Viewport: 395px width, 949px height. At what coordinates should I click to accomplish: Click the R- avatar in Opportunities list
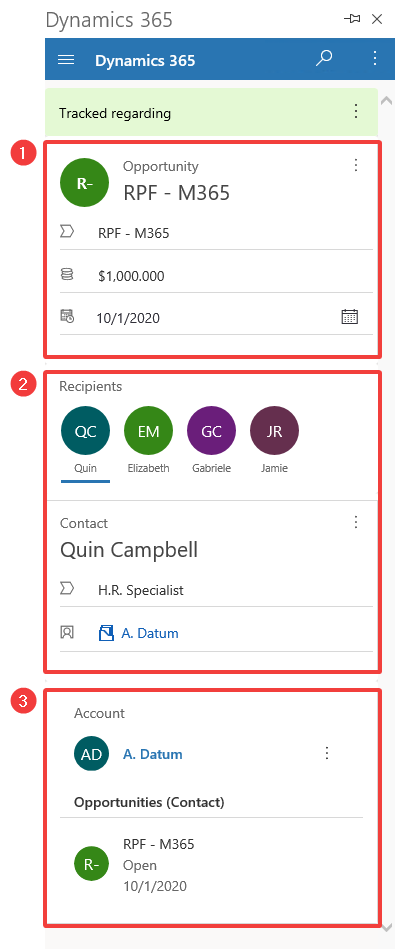coord(91,864)
